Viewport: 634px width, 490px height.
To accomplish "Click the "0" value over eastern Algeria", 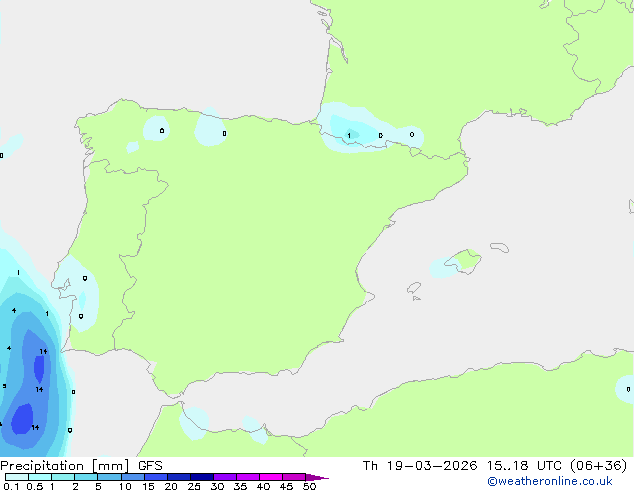I will pos(628,389).
